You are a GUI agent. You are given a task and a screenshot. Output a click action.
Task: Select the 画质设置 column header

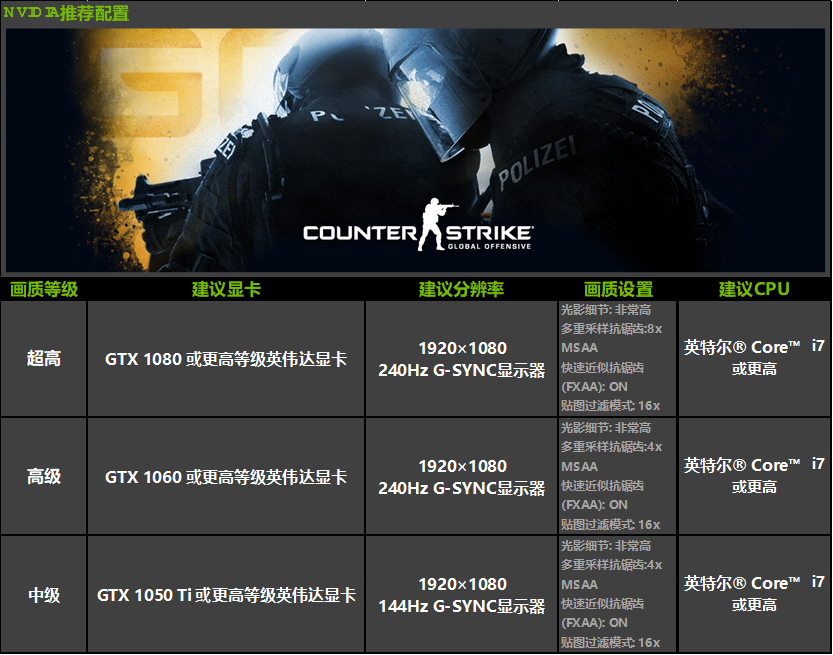click(x=618, y=289)
